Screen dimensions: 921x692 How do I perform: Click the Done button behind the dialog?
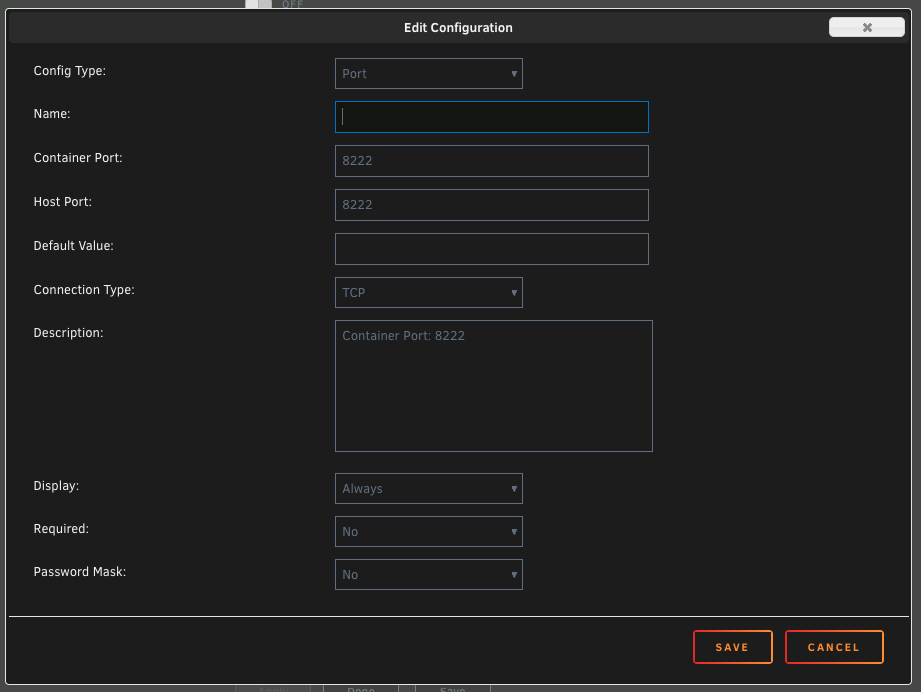point(361,688)
